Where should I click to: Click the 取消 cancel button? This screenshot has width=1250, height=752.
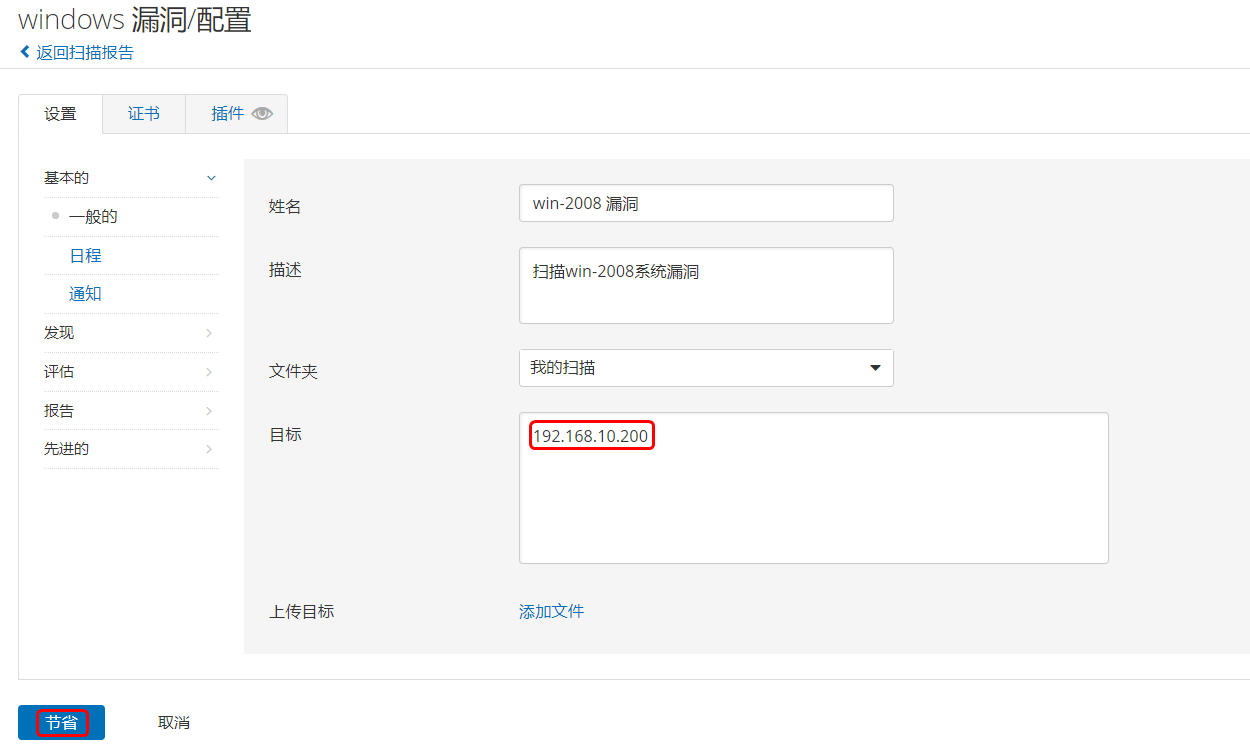tap(174, 722)
